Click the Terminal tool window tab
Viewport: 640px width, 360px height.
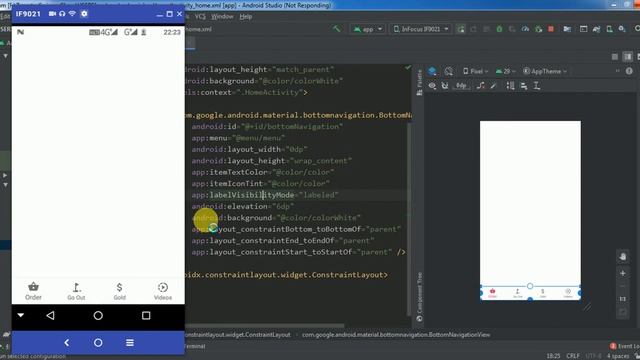[x=195, y=346]
